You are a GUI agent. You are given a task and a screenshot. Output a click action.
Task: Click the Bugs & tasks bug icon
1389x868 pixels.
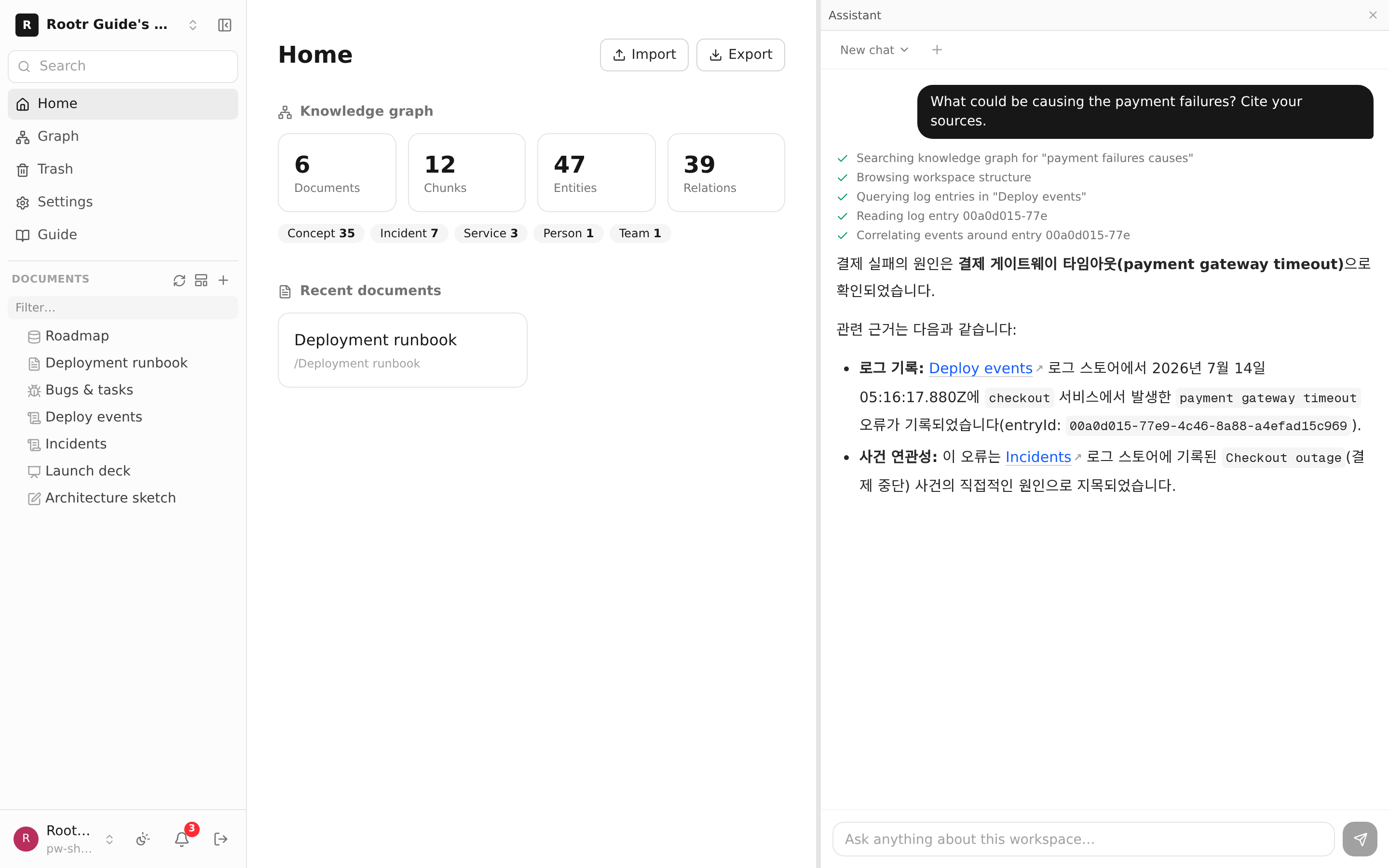pos(34,391)
